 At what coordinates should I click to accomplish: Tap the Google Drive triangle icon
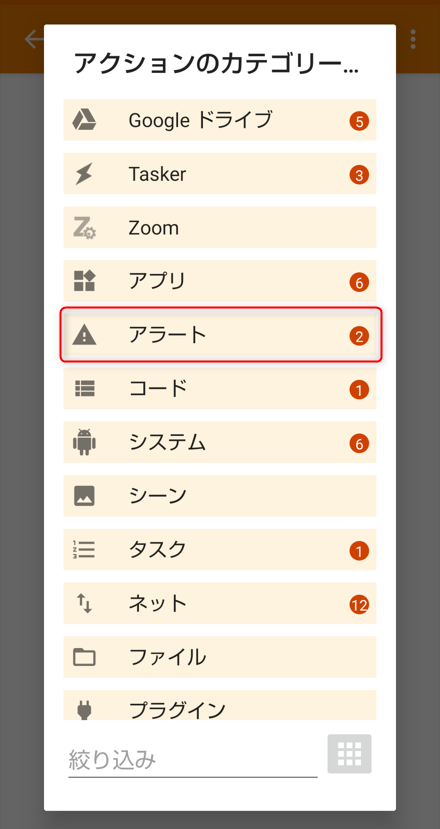coord(84,119)
